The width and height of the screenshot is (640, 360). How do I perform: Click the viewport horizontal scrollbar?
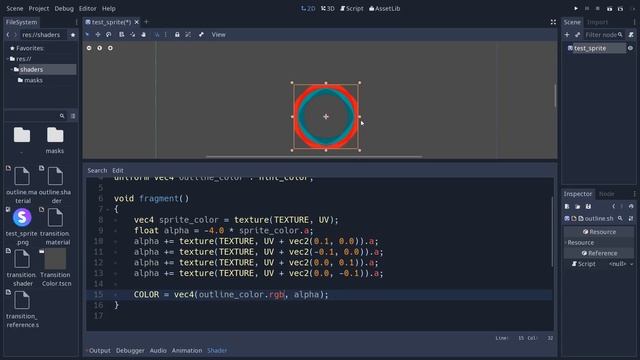coord(313,156)
